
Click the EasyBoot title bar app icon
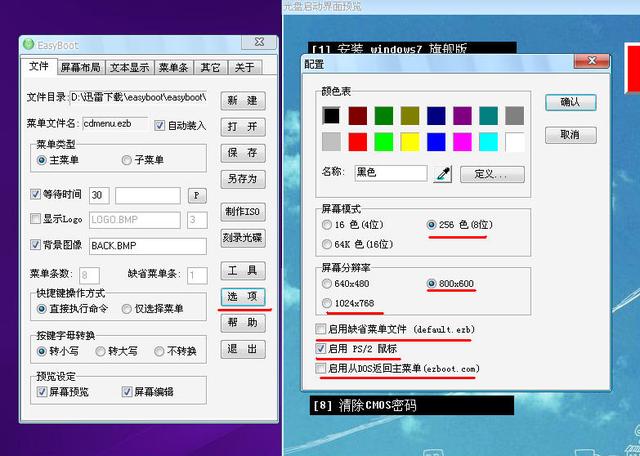29,44
